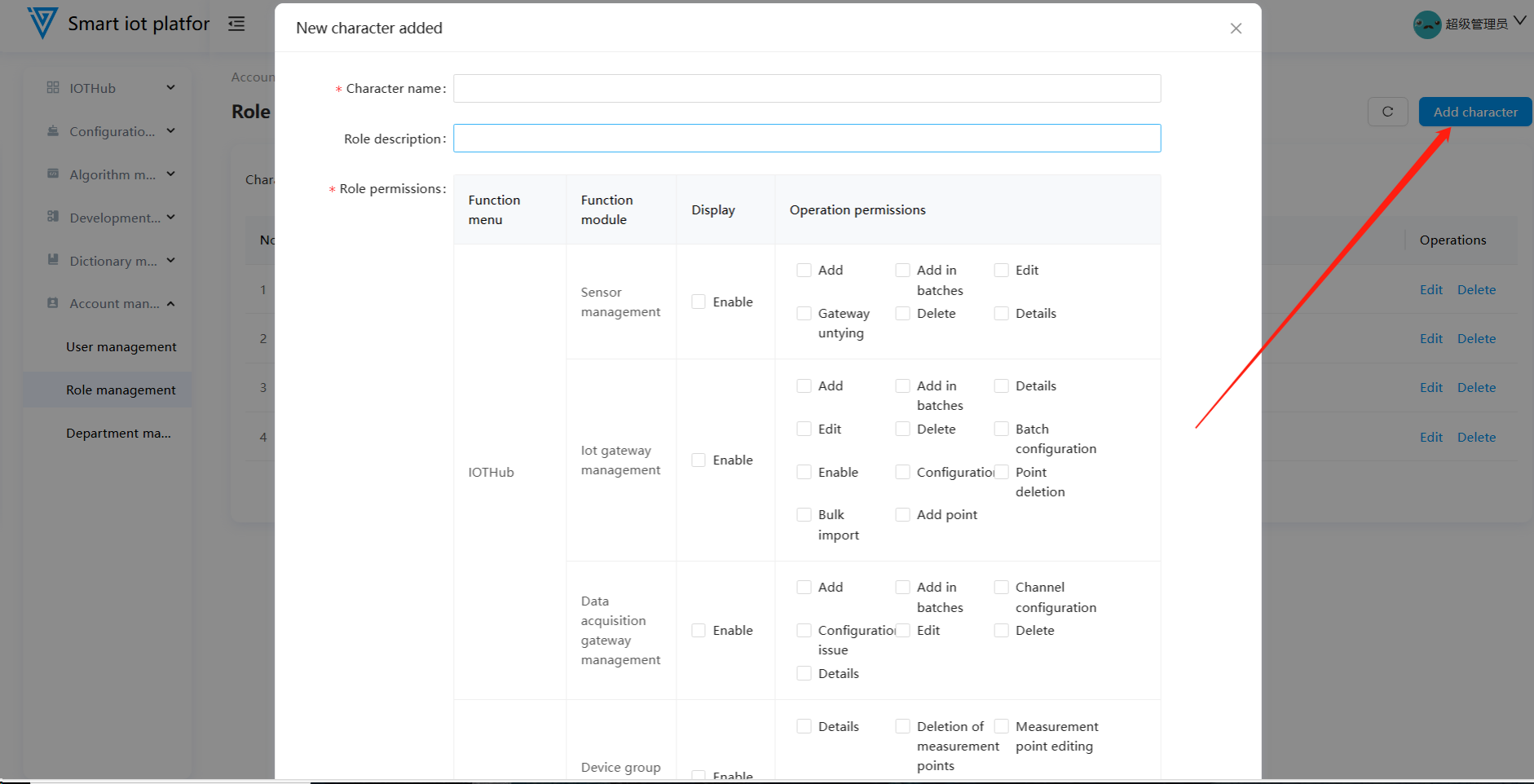The width and height of the screenshot is (1534, 784).
Task: Open the user account dropdown arrow
Action: (x=1520, y=21)
